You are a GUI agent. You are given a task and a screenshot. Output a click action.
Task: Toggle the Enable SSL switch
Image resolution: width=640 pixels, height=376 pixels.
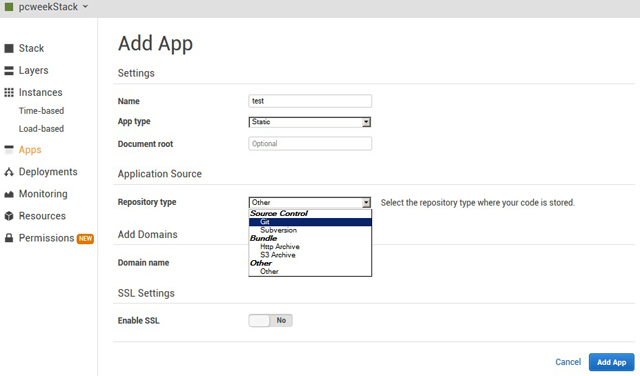(270, 320)
